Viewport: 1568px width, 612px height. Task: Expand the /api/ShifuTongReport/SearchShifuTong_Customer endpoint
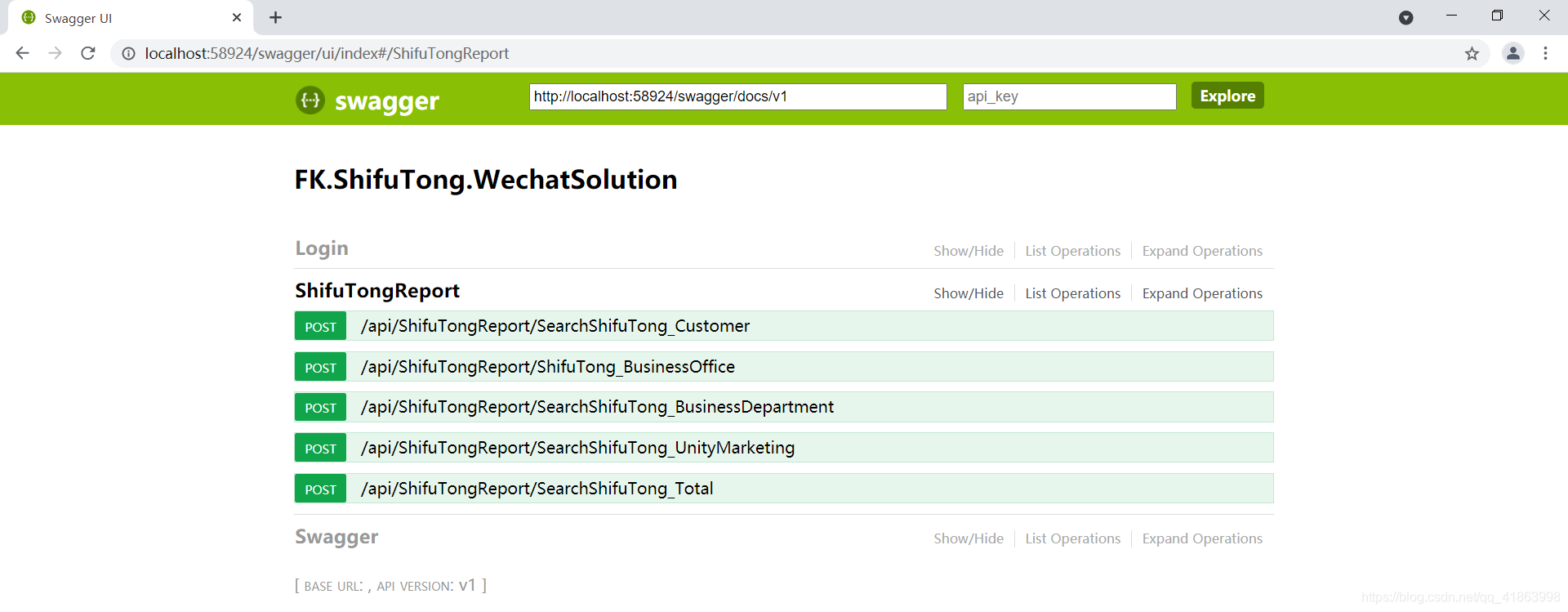coord(555,326)
